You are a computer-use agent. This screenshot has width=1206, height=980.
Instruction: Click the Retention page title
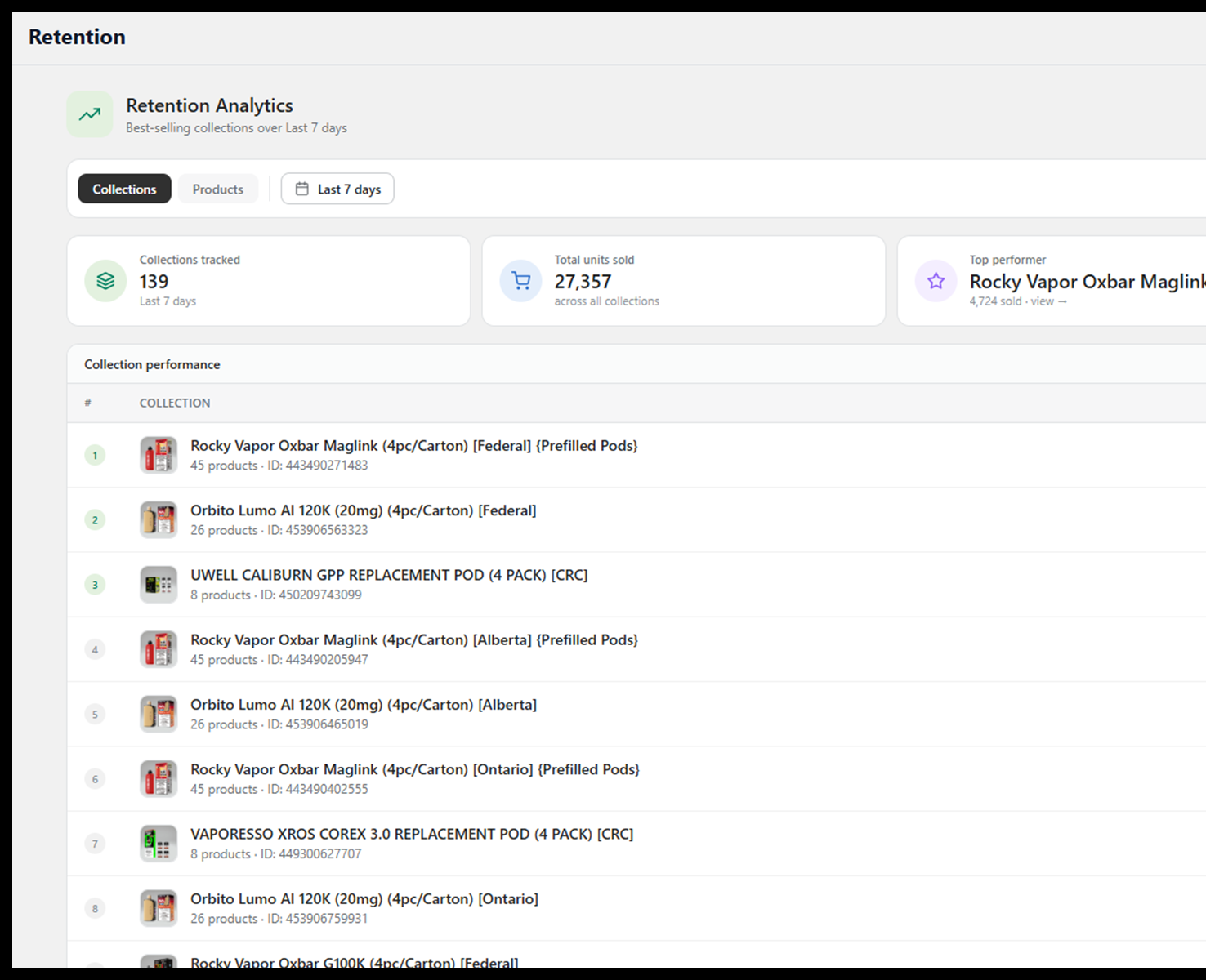[77, 37]
